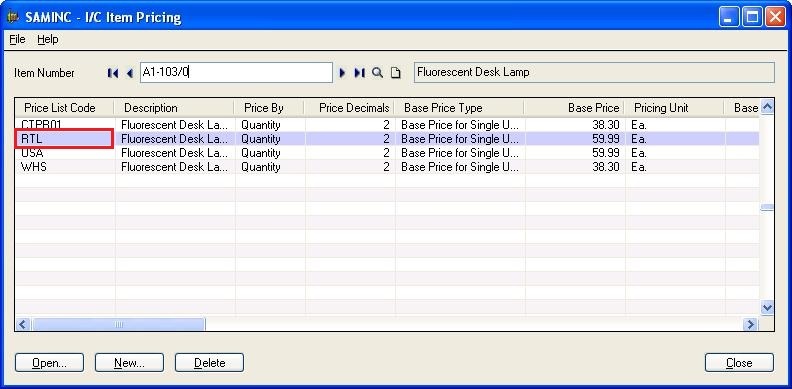Click the Delete button
Image resolution: width=792 pixels, height=389 pixels.
[209, 363]
